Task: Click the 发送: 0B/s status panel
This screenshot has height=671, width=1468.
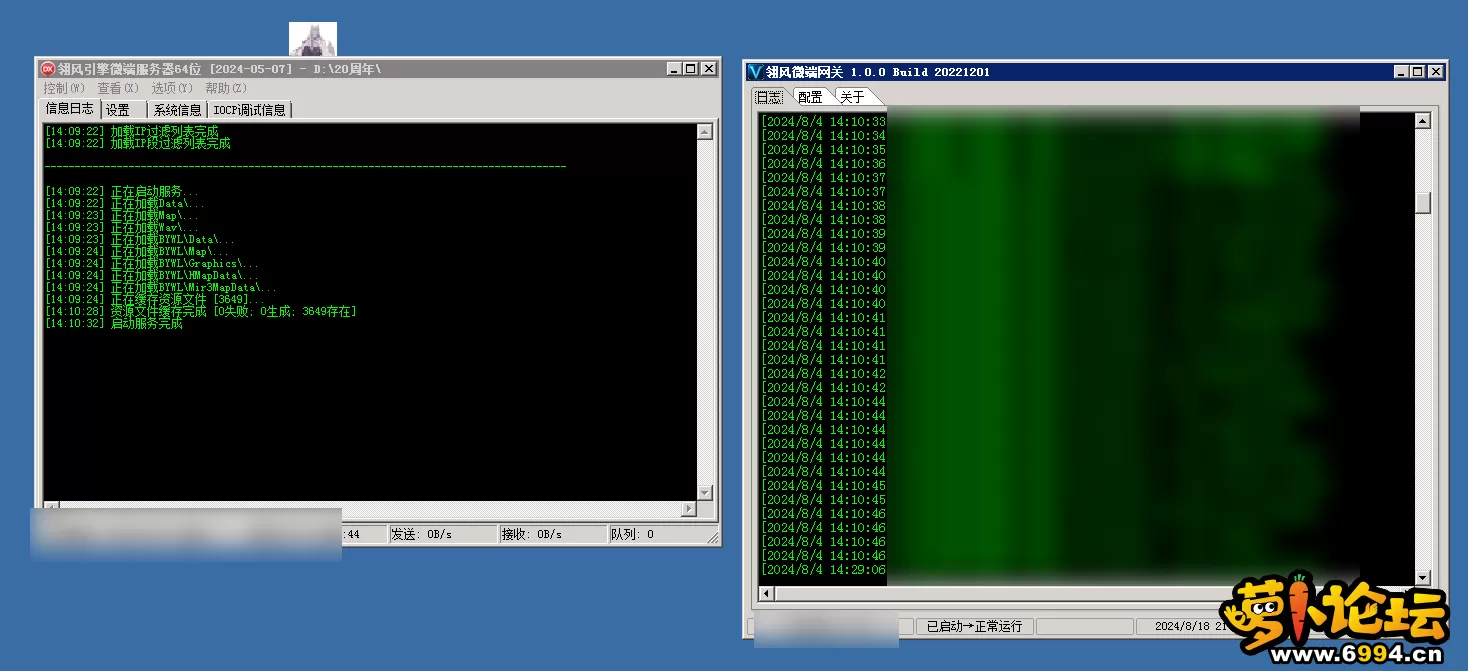Action: tap(442, 534)
